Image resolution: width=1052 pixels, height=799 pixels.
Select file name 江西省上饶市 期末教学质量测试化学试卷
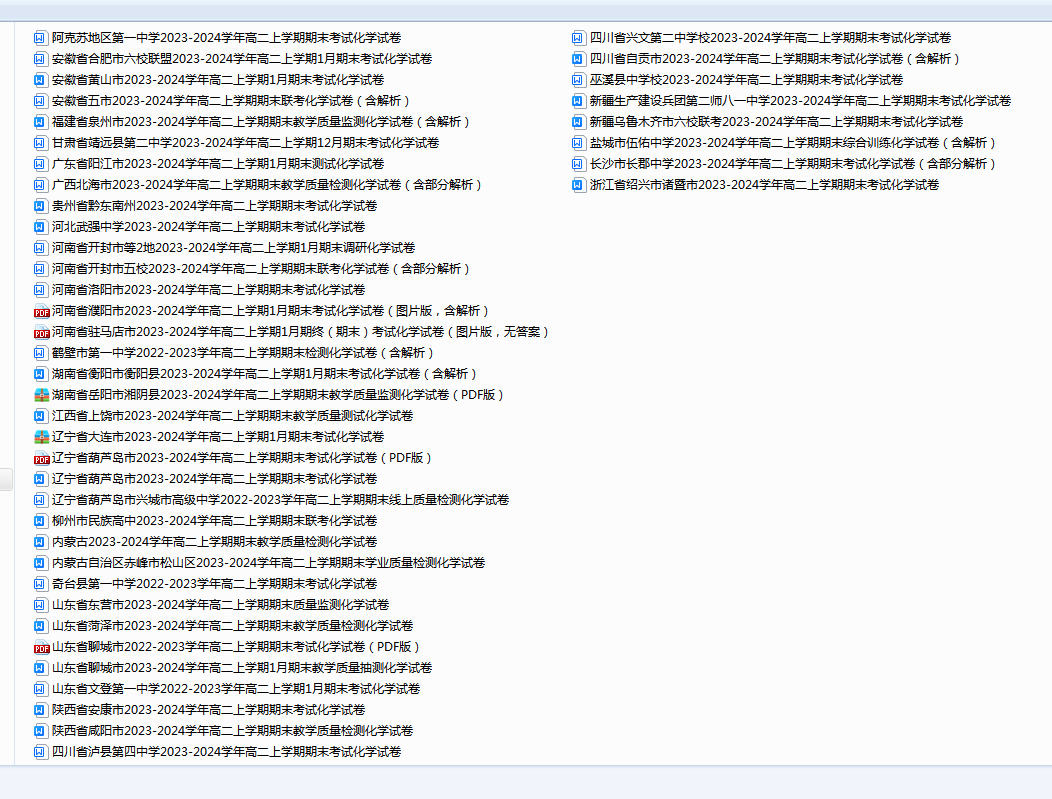[233, 416]
